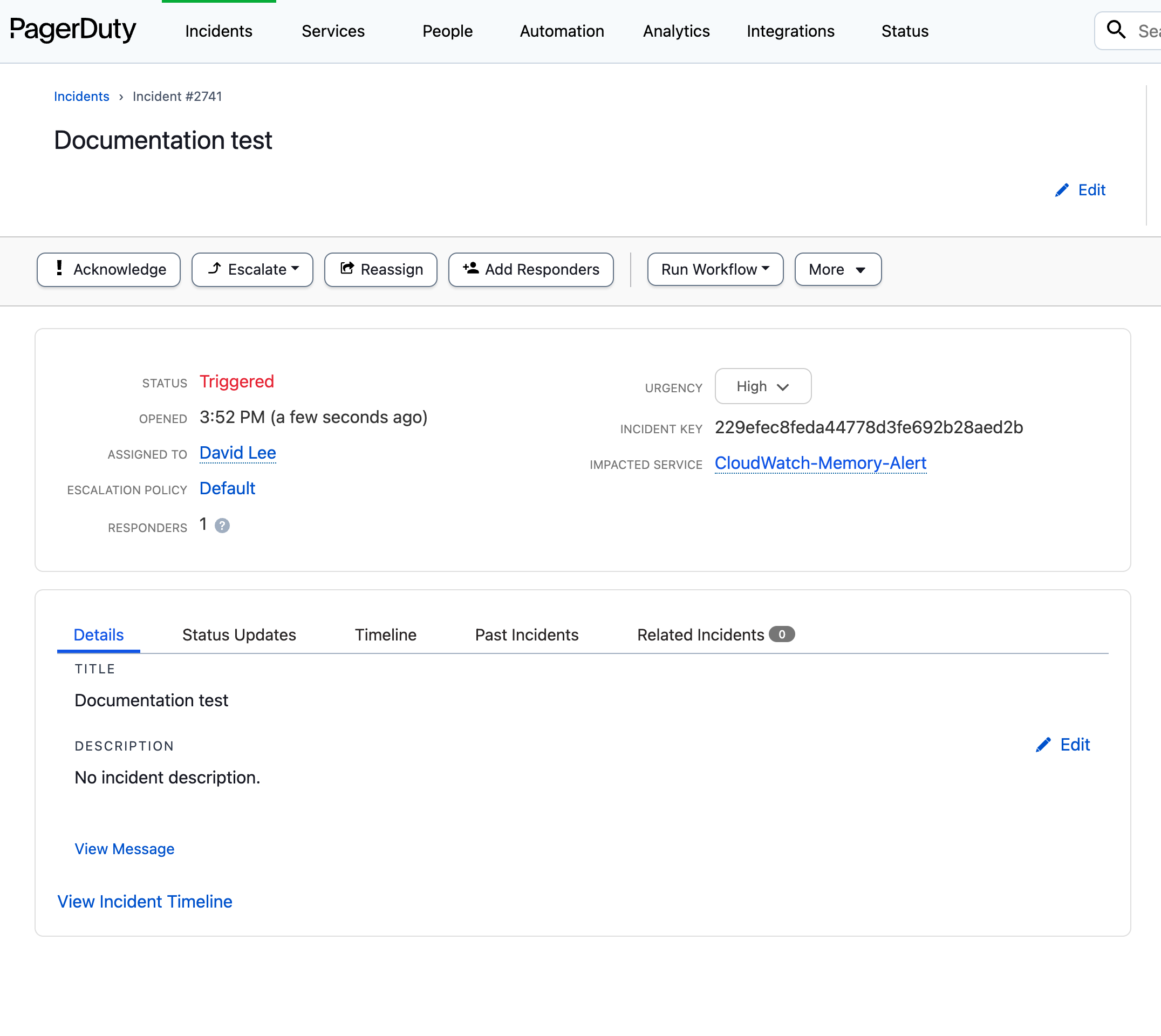Image resolution: width=1161 pixels, height=1036 pixels.
Task: Open the More actions dropdown
Action: (x=837, y=269)
